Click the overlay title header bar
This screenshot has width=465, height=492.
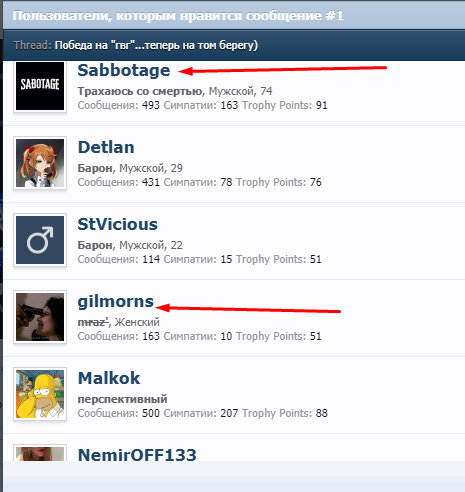pos(234,16)
